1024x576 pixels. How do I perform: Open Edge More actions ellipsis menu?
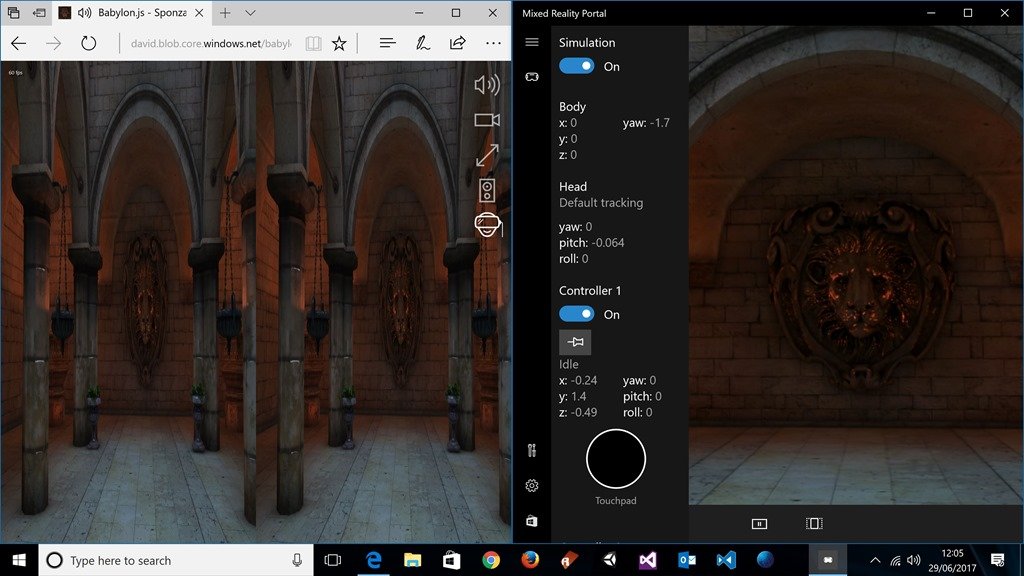pos(493,43)
